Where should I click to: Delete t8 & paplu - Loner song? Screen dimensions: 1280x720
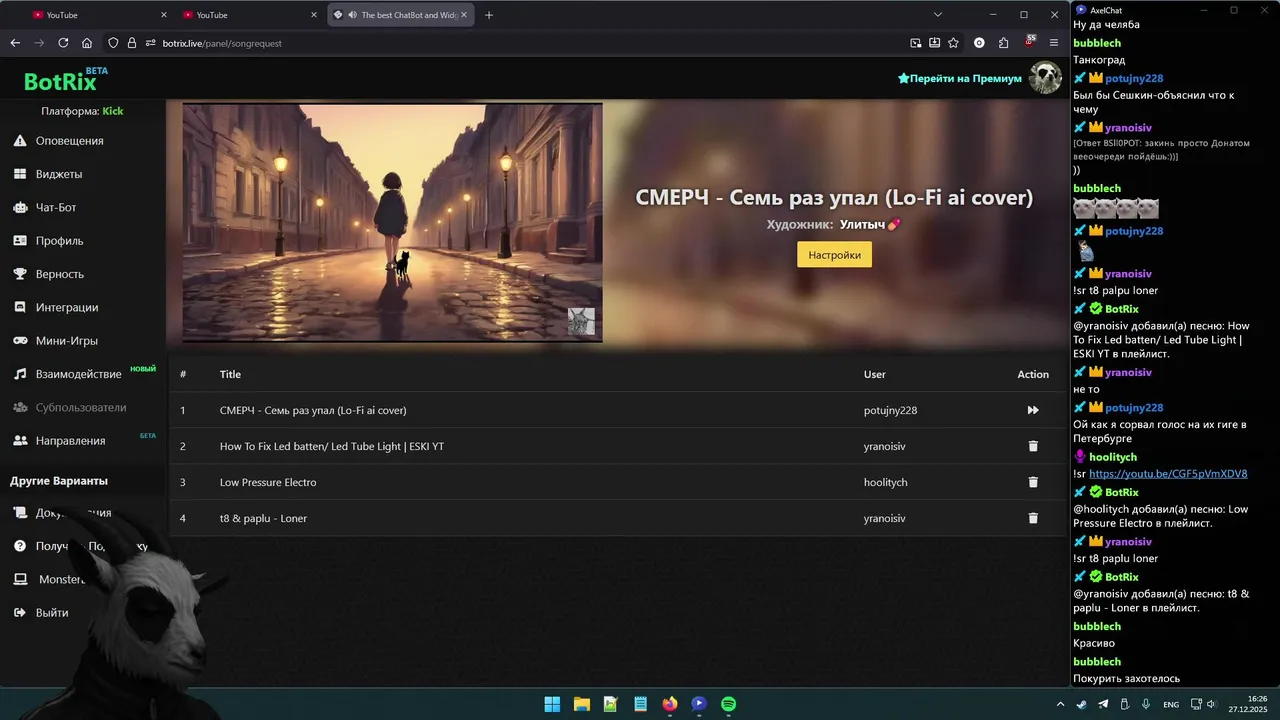point(1033,518)
